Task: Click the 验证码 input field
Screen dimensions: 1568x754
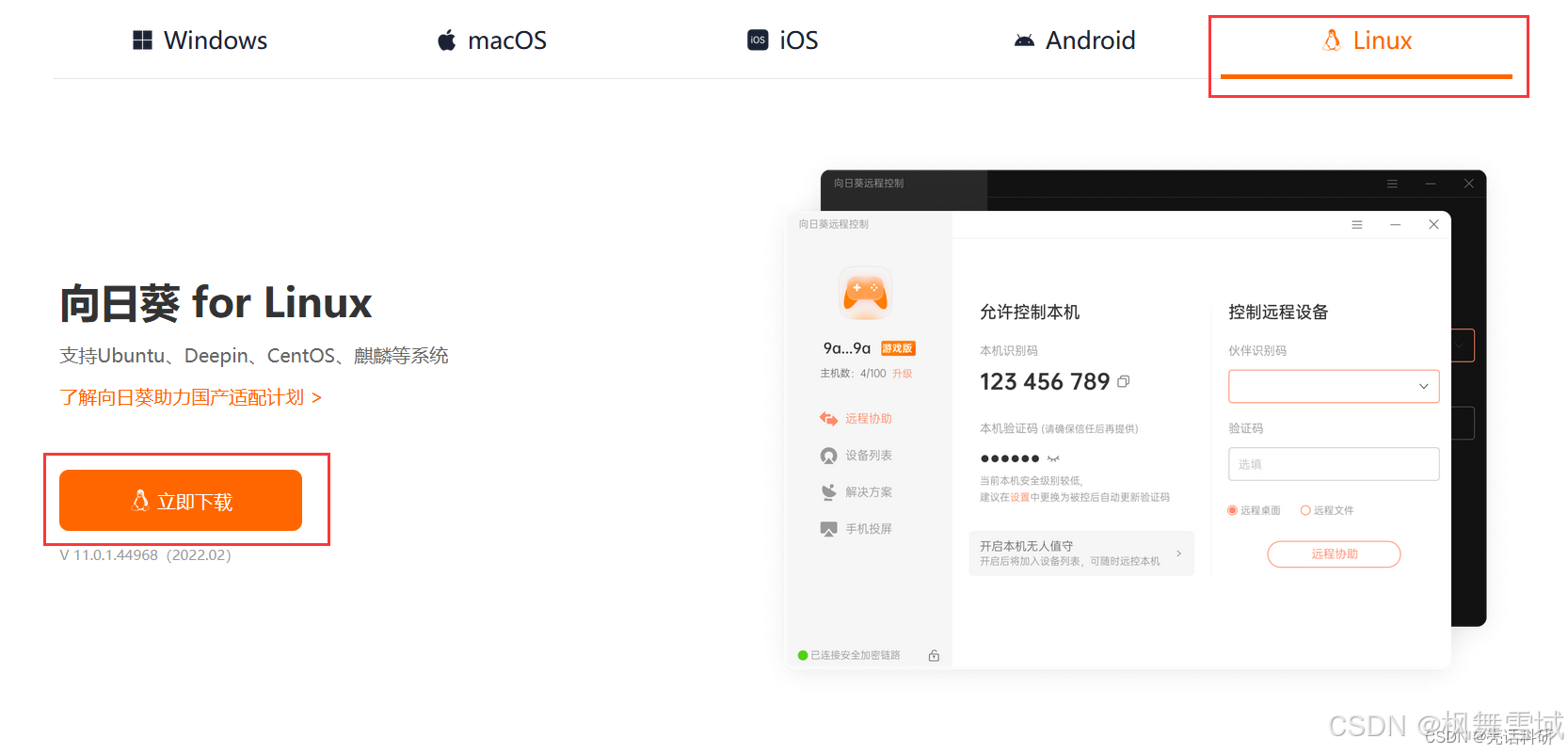Action: (x=1334, y=464)
